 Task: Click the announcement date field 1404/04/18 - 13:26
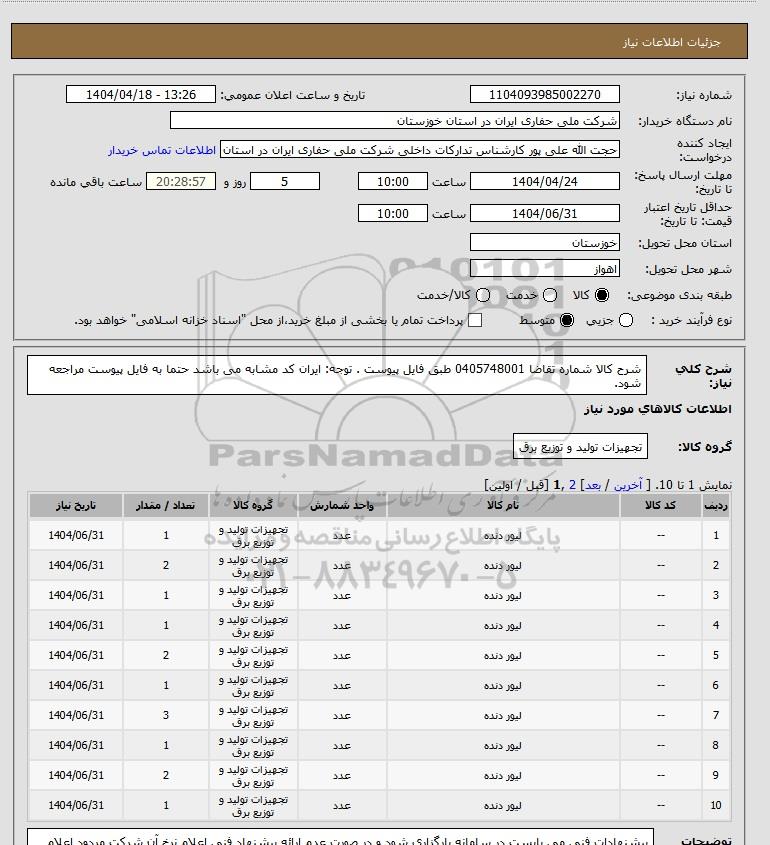141,94
